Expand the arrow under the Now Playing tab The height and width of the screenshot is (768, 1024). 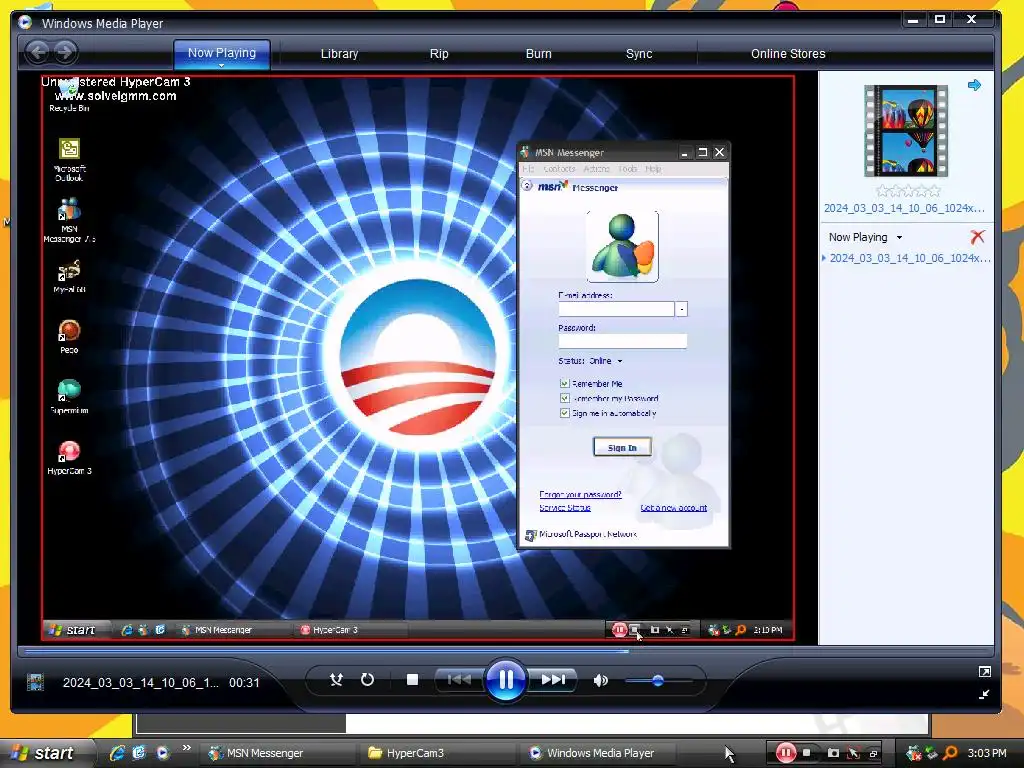tap(221, 65)
